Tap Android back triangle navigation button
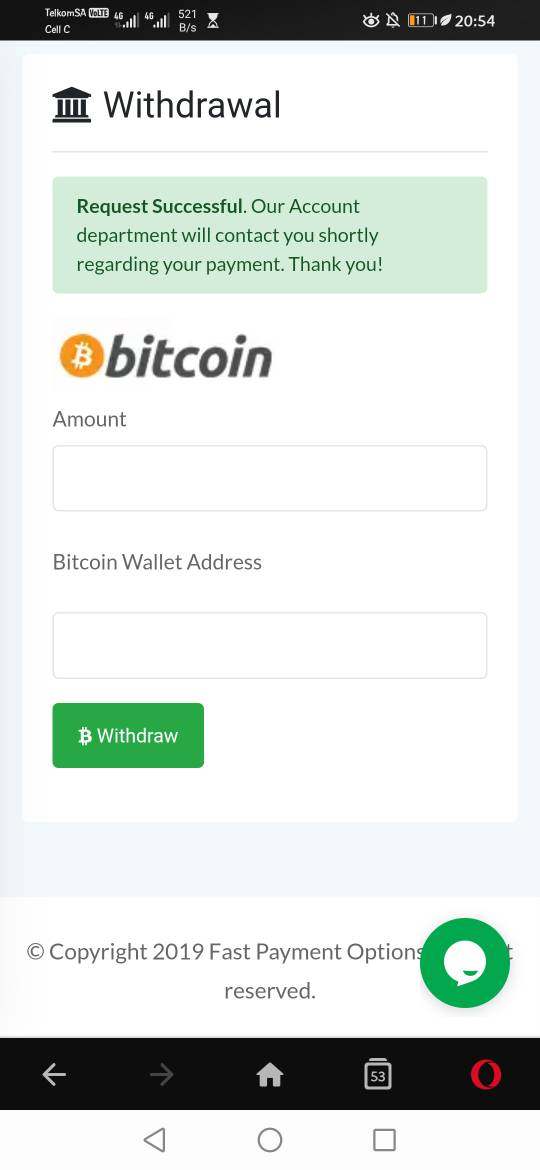540x1170 pixels. pyautogui.click(x=154, y=1139)
